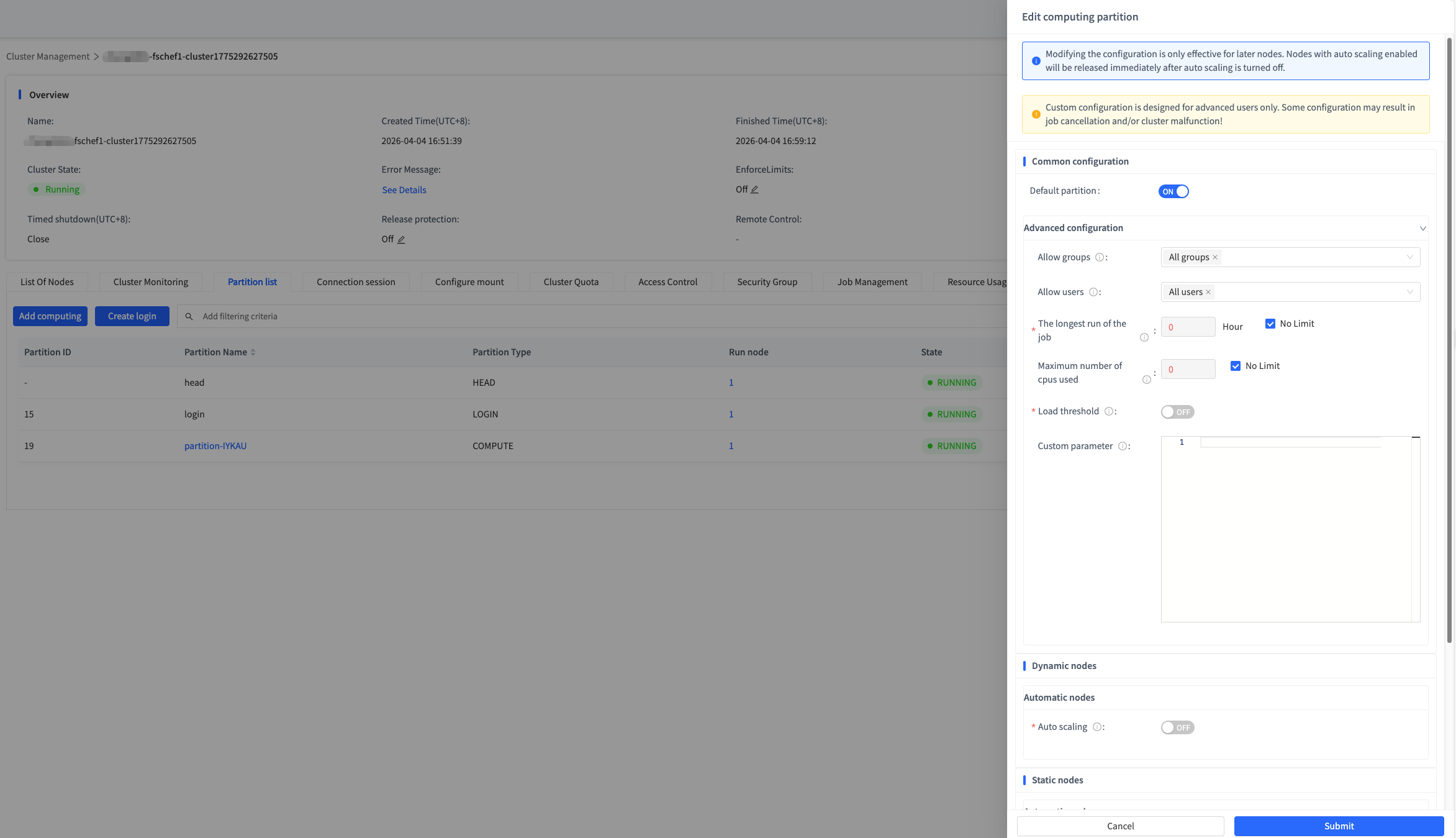The width and height of the screenshot is (1456, 838).
Task: Click the Allow users info icon
Action: coord(1093,292)
